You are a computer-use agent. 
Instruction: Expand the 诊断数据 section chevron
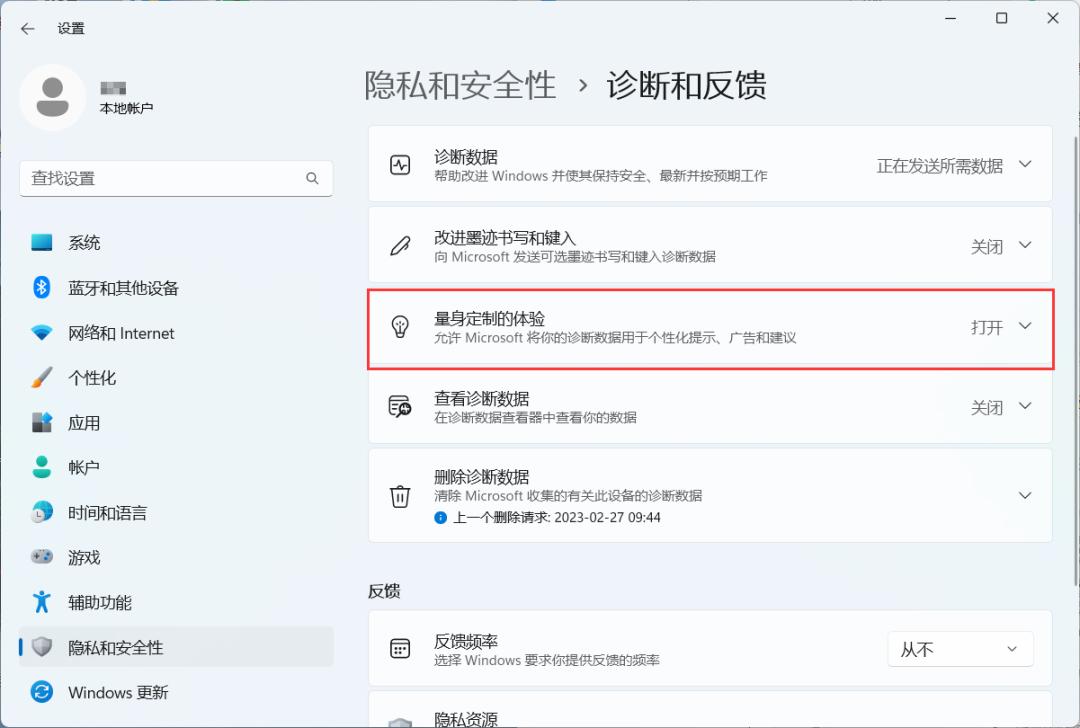coord(1025,164)
